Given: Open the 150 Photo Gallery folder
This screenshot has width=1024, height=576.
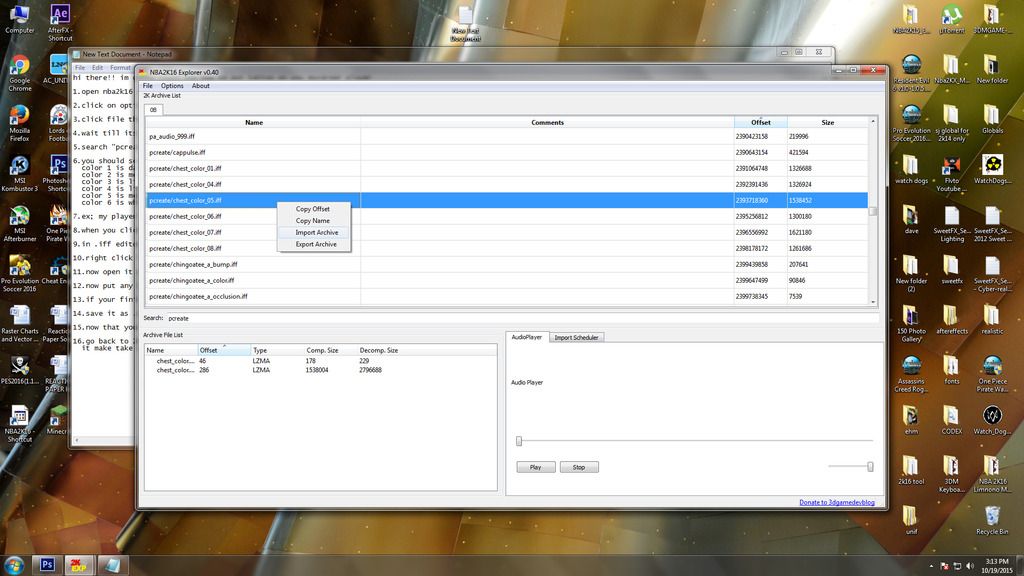Looking at the screenshot, I should coord(911,324).
